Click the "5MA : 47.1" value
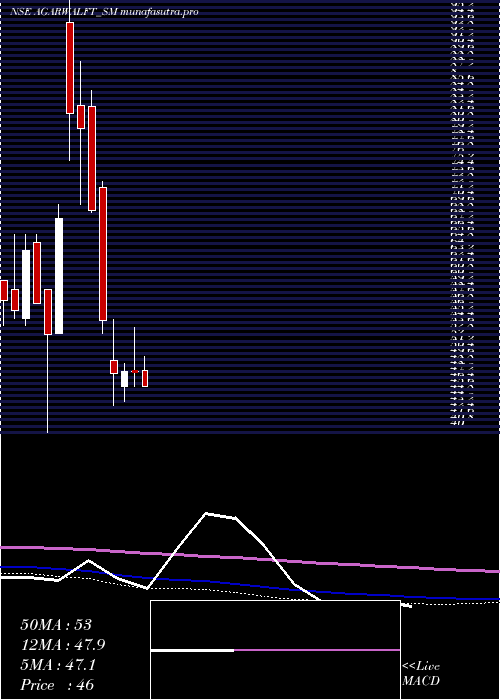500x700 pixels. pos(58,665)
